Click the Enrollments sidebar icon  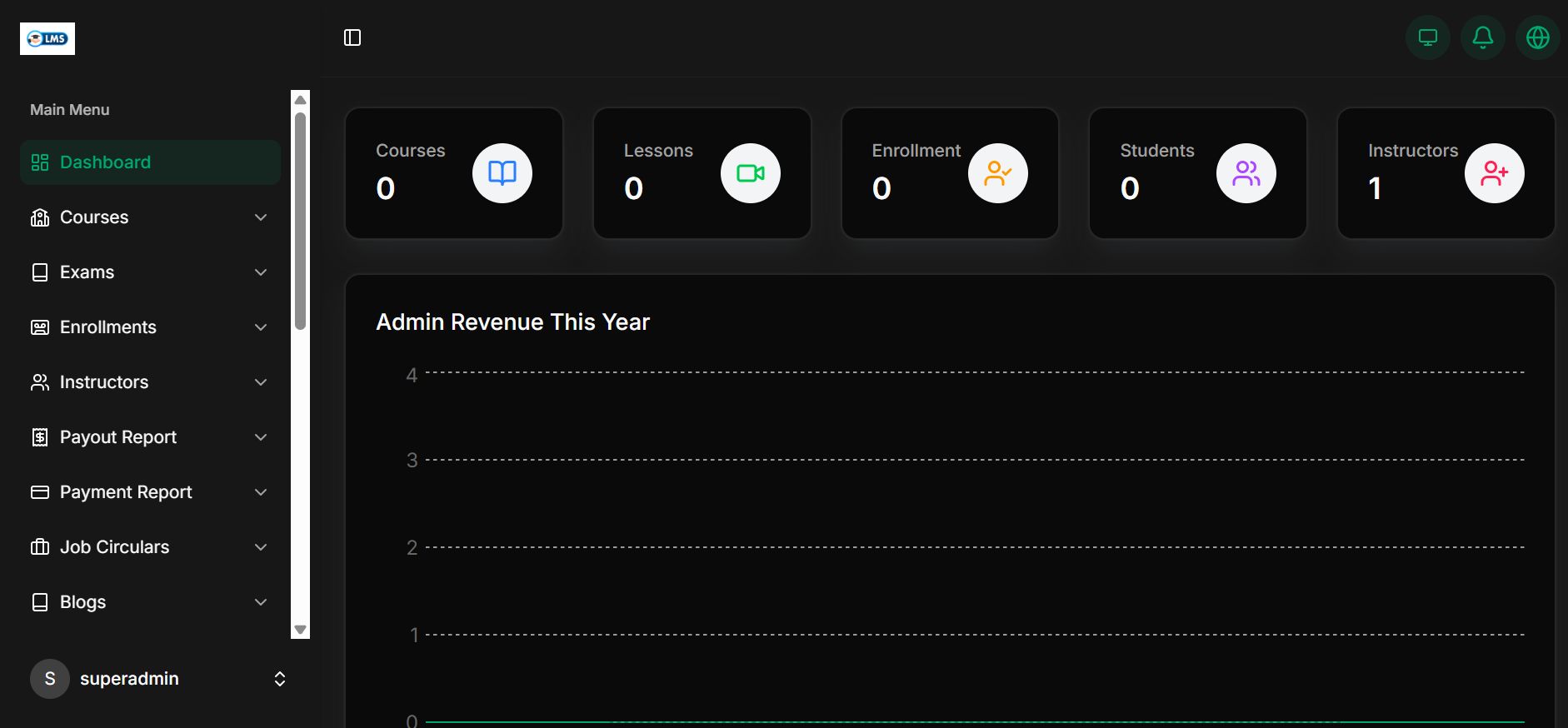[40, 327]
